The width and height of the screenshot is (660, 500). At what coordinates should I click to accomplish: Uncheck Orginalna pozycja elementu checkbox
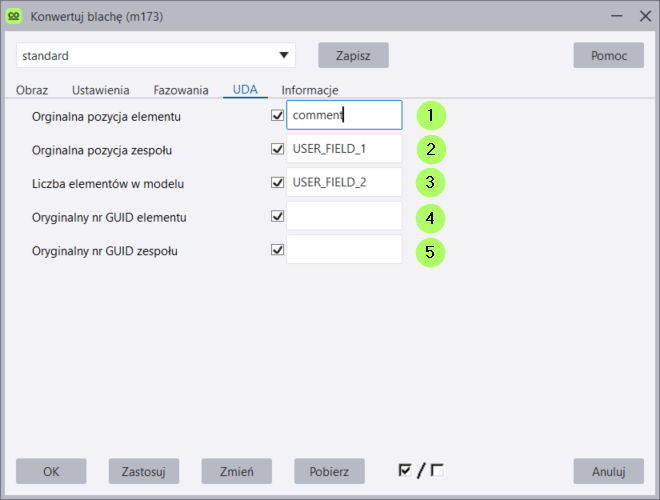pos(277,116)
